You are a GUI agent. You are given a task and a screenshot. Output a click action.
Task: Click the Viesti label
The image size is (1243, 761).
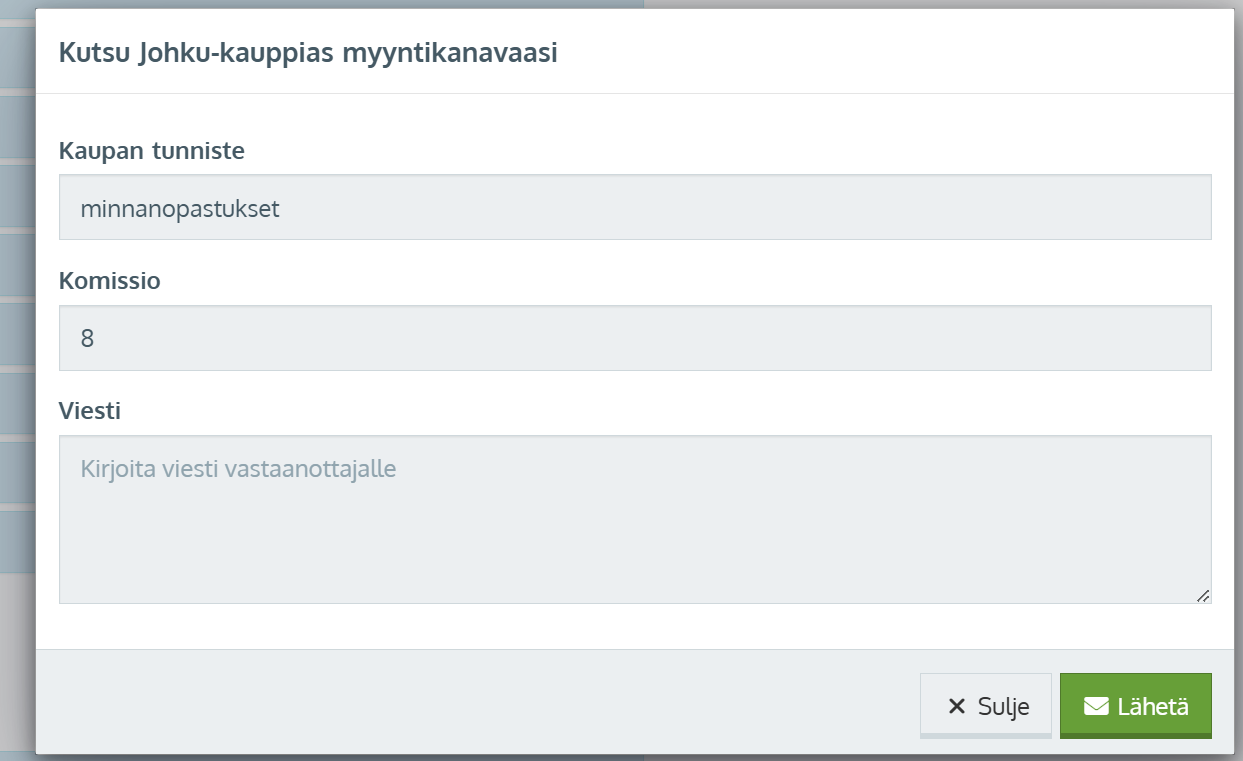click(90, 411)
